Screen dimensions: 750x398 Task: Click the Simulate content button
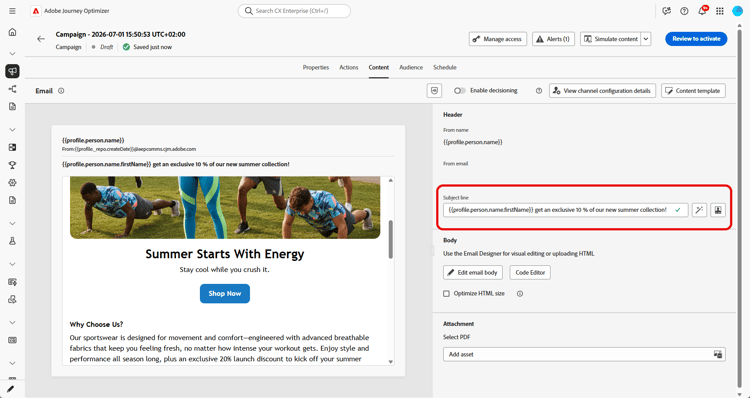611,39
